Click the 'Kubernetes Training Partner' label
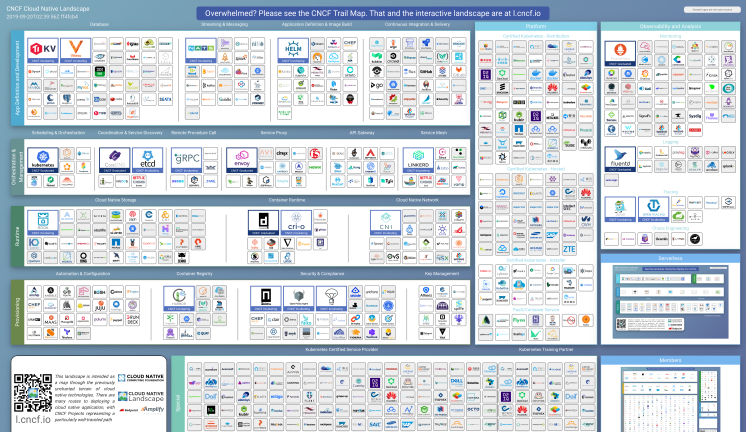This screenshot has width=746, height=432. (x=546, y=349)
